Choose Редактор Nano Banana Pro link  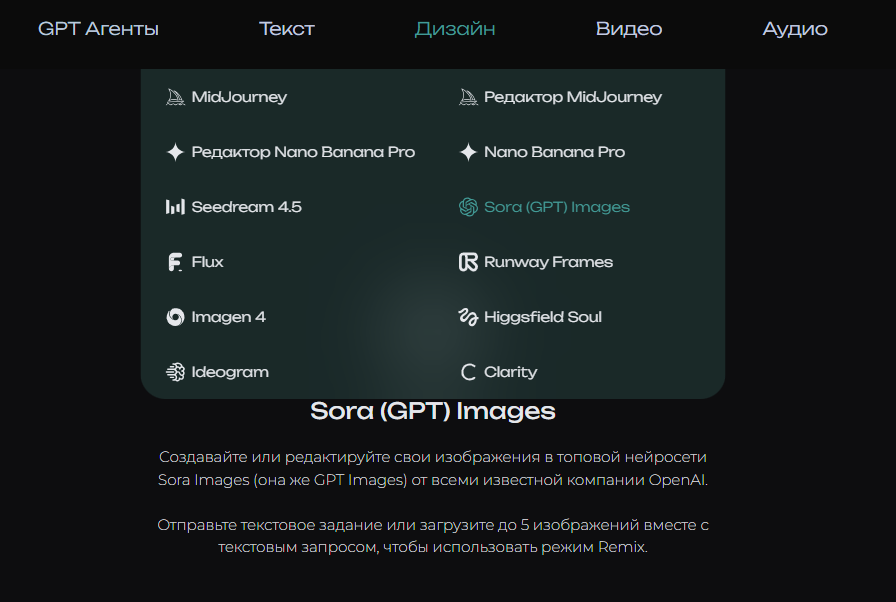click(x=303, y=152)
